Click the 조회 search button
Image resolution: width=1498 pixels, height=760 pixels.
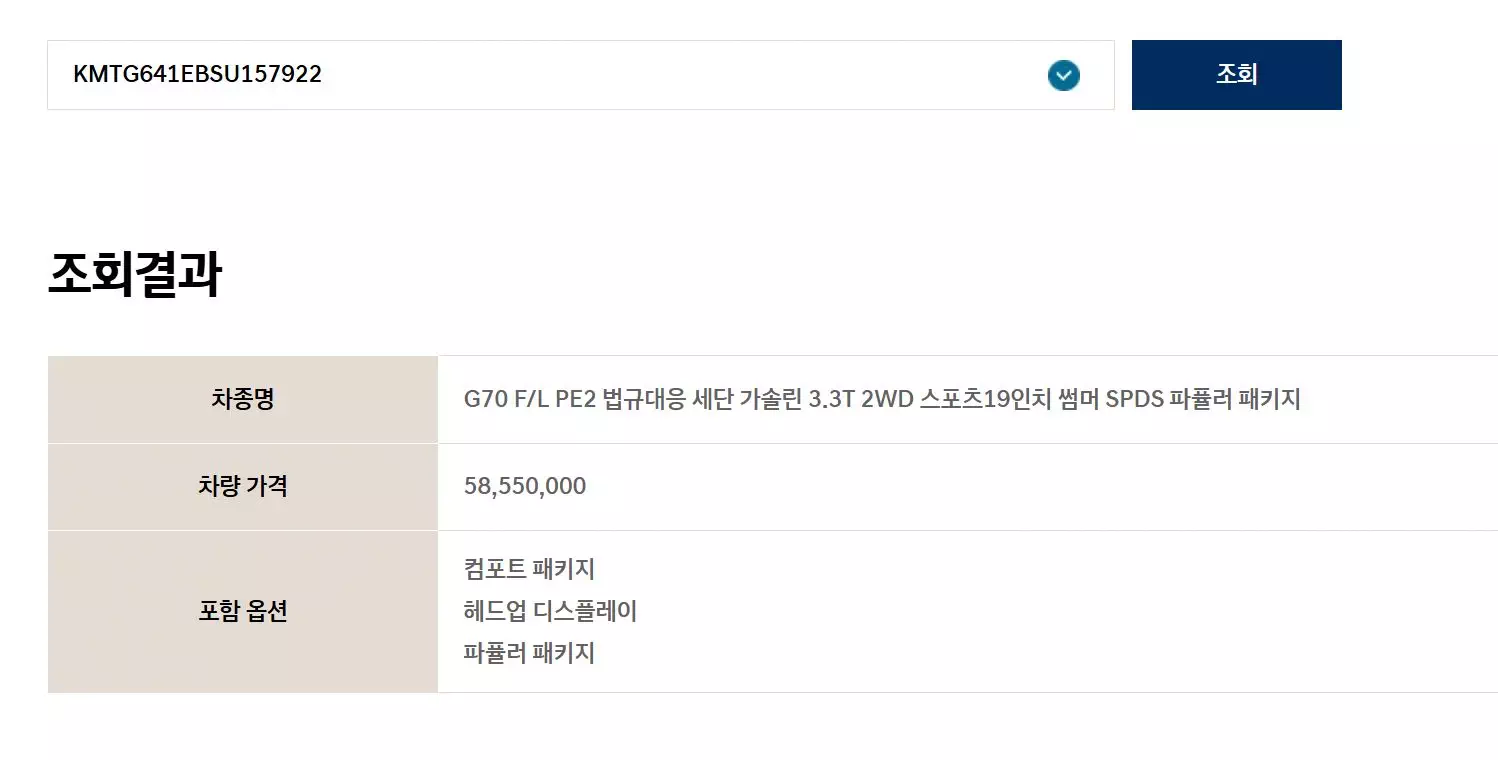pos(1236,75)
